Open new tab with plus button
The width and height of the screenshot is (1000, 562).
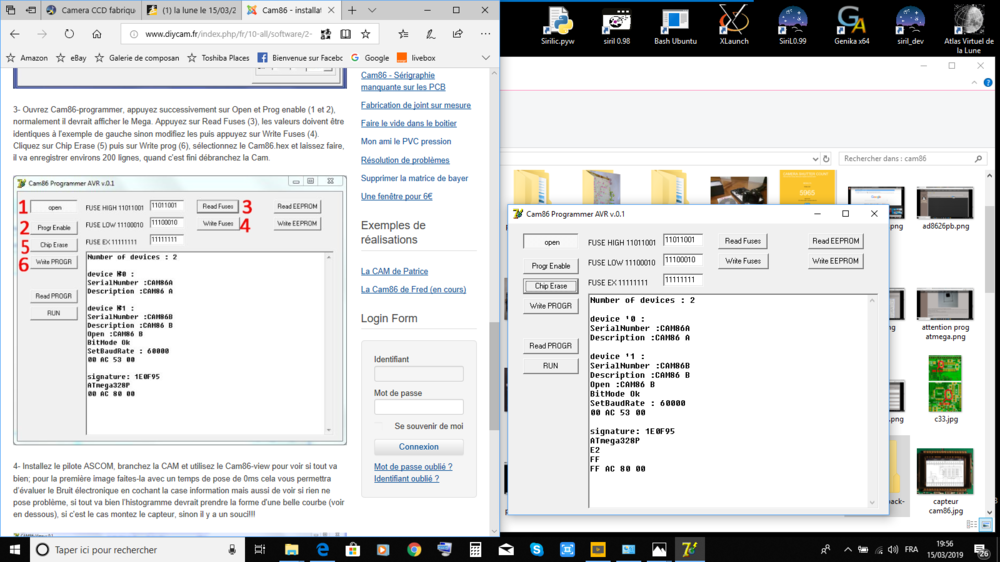click(x=352, y=10)
